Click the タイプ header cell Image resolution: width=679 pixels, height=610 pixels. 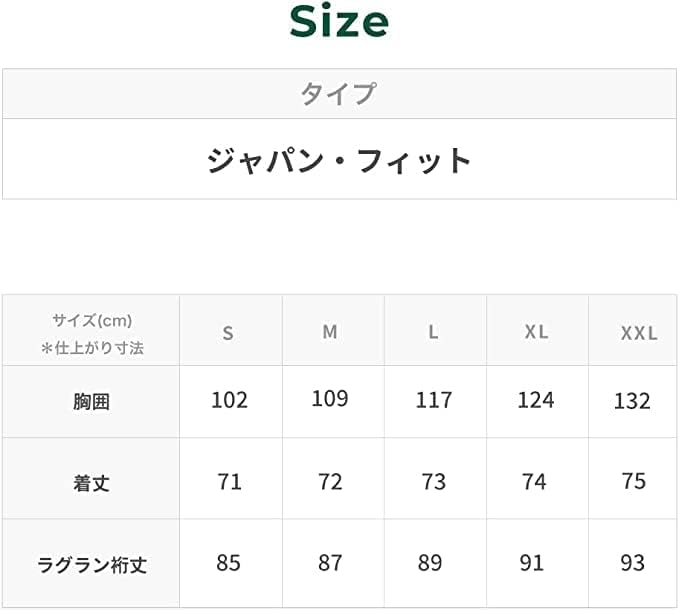pos(339,94)
